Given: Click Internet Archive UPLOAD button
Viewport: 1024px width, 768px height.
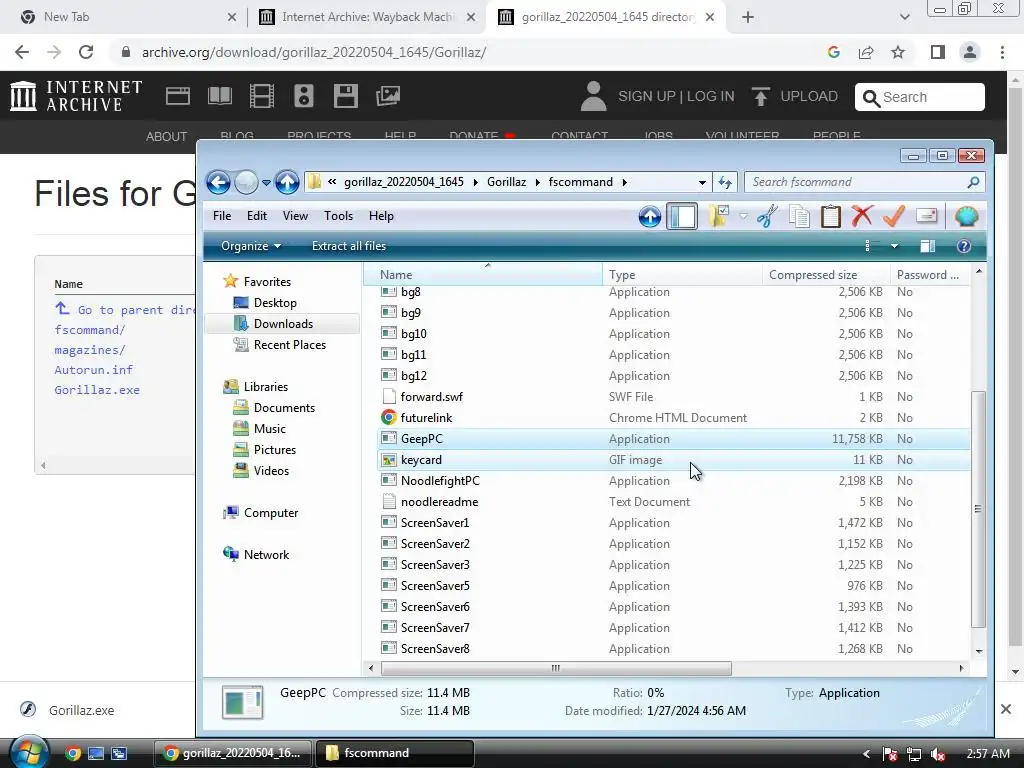Looking at the screenshot, I should 795,97.
